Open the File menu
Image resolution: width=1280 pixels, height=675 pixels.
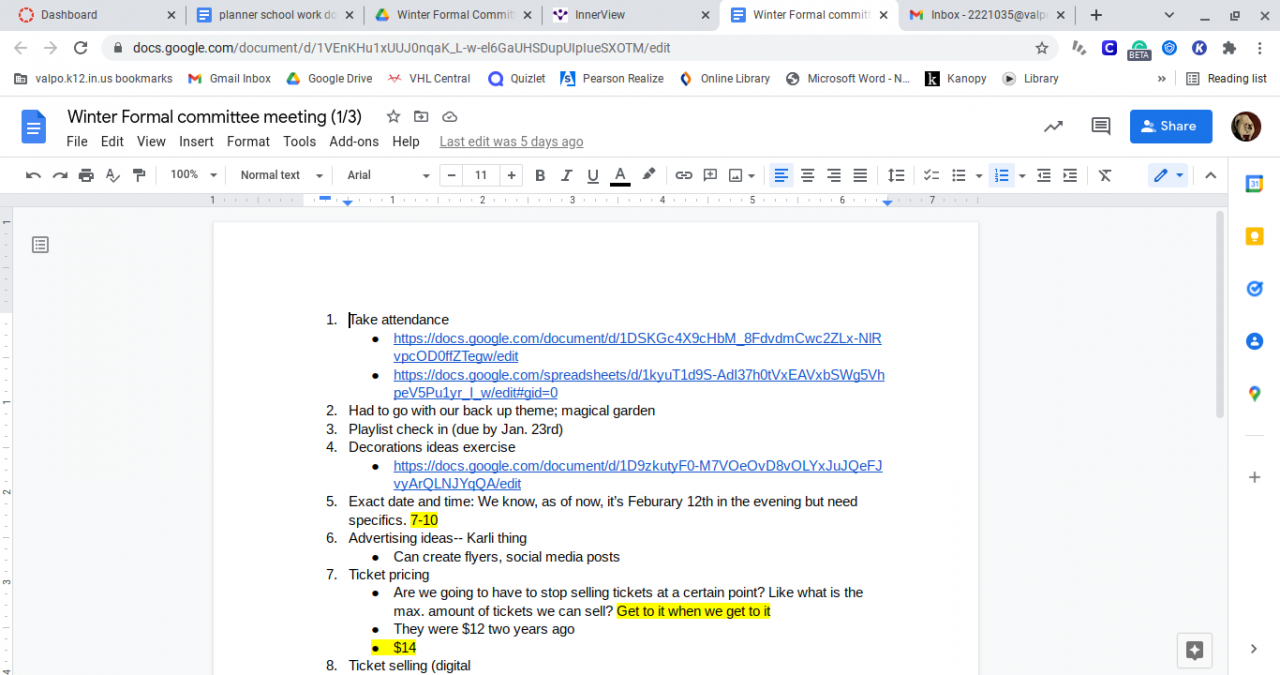click(x=77, y=142)
